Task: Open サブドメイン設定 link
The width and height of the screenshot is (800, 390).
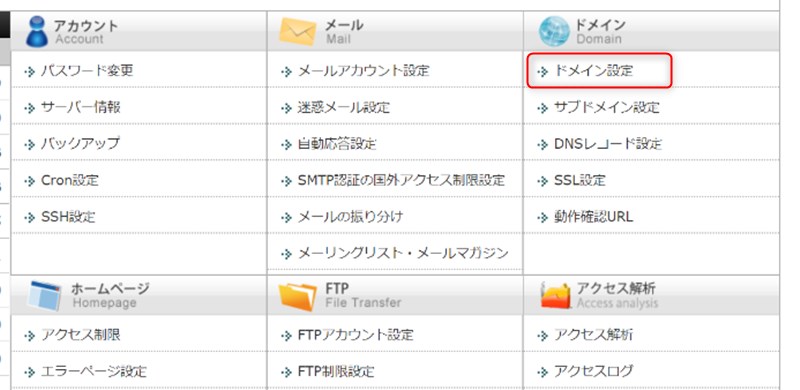Action: 607,107
